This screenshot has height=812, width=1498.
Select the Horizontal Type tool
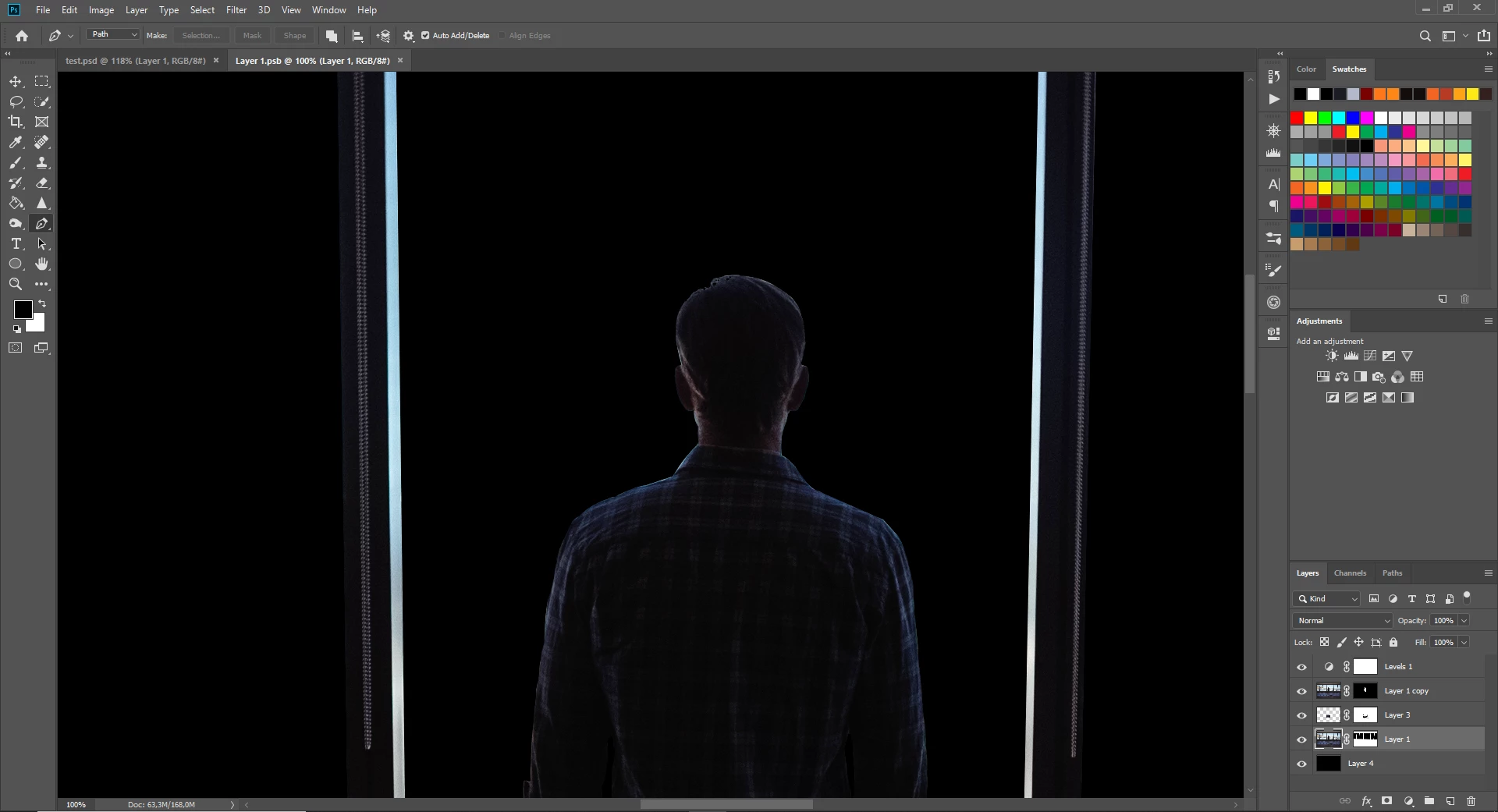pyautogui.click(x=16, y=243)
